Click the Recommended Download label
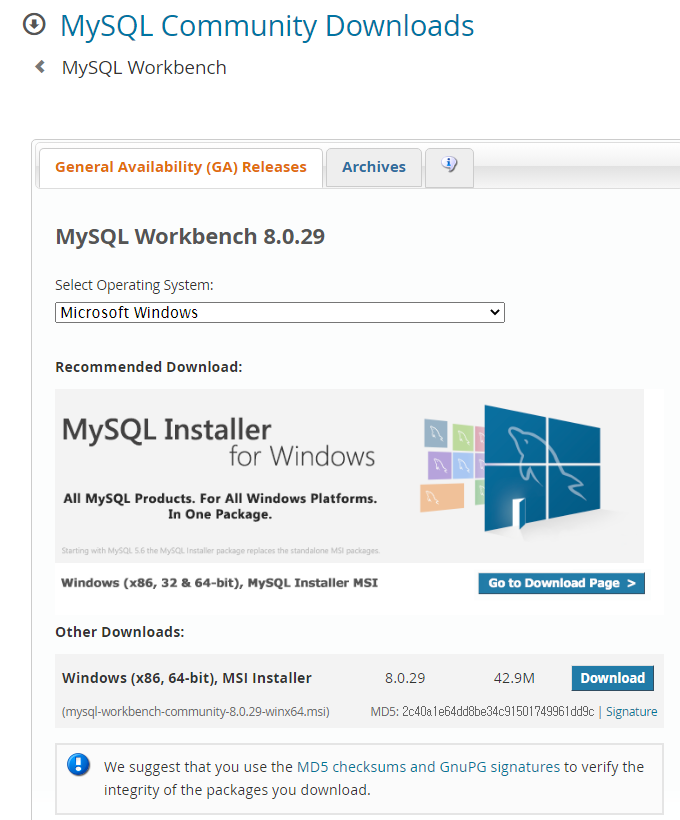Screen dimensions: 680x820 click(x=149, y=367)
